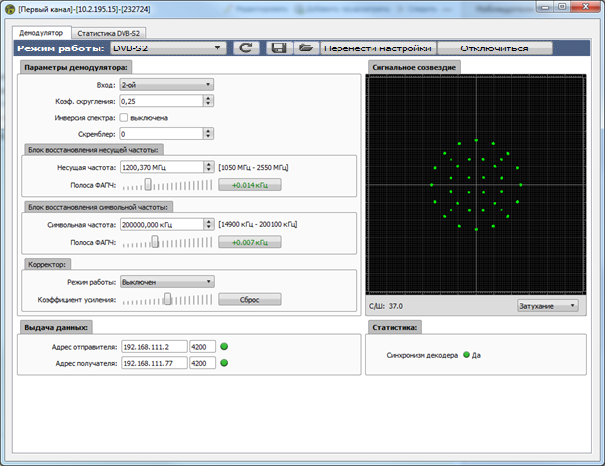Viewport: 605px width, 466px height.
Task: Open the corrector mode dropdown showing Выключен
Action: point(166,282)
